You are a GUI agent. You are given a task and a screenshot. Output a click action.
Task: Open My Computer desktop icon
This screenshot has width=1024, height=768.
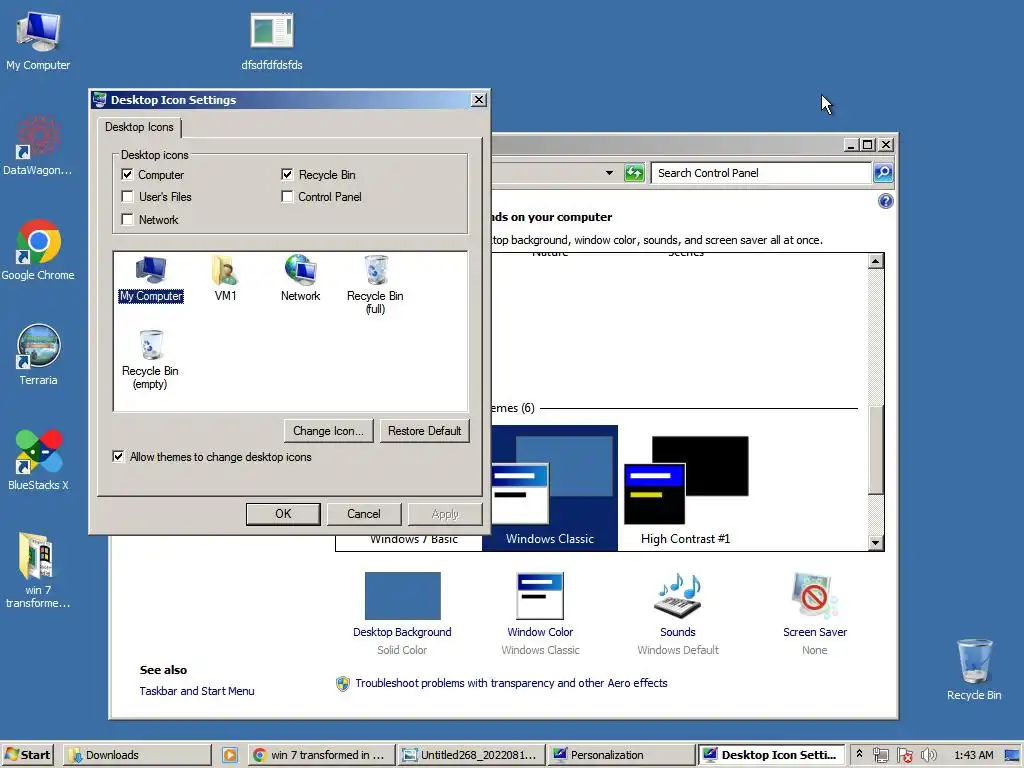click(38, 40)
